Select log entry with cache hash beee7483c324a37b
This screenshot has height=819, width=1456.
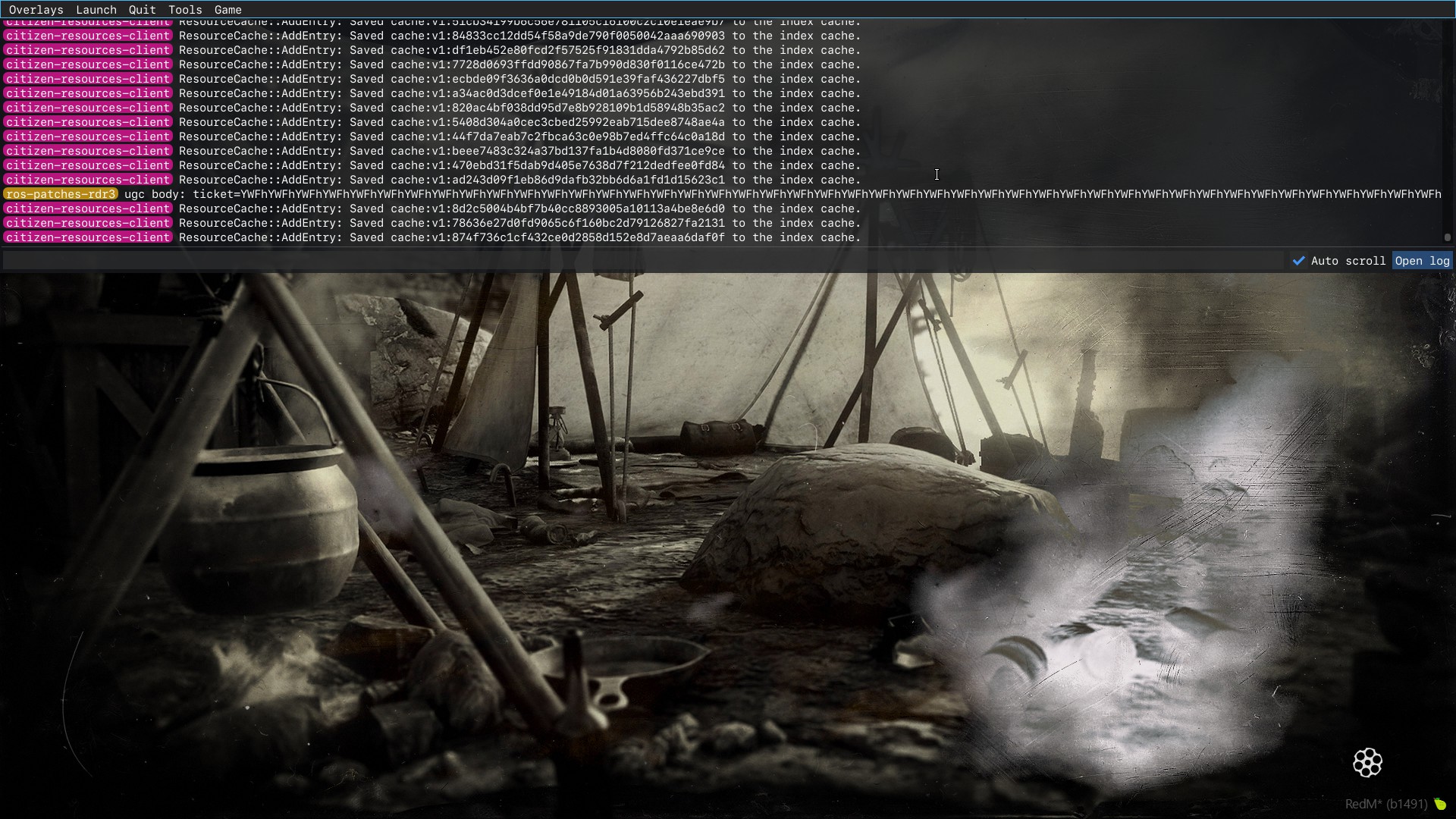click(x=432, y=151)
